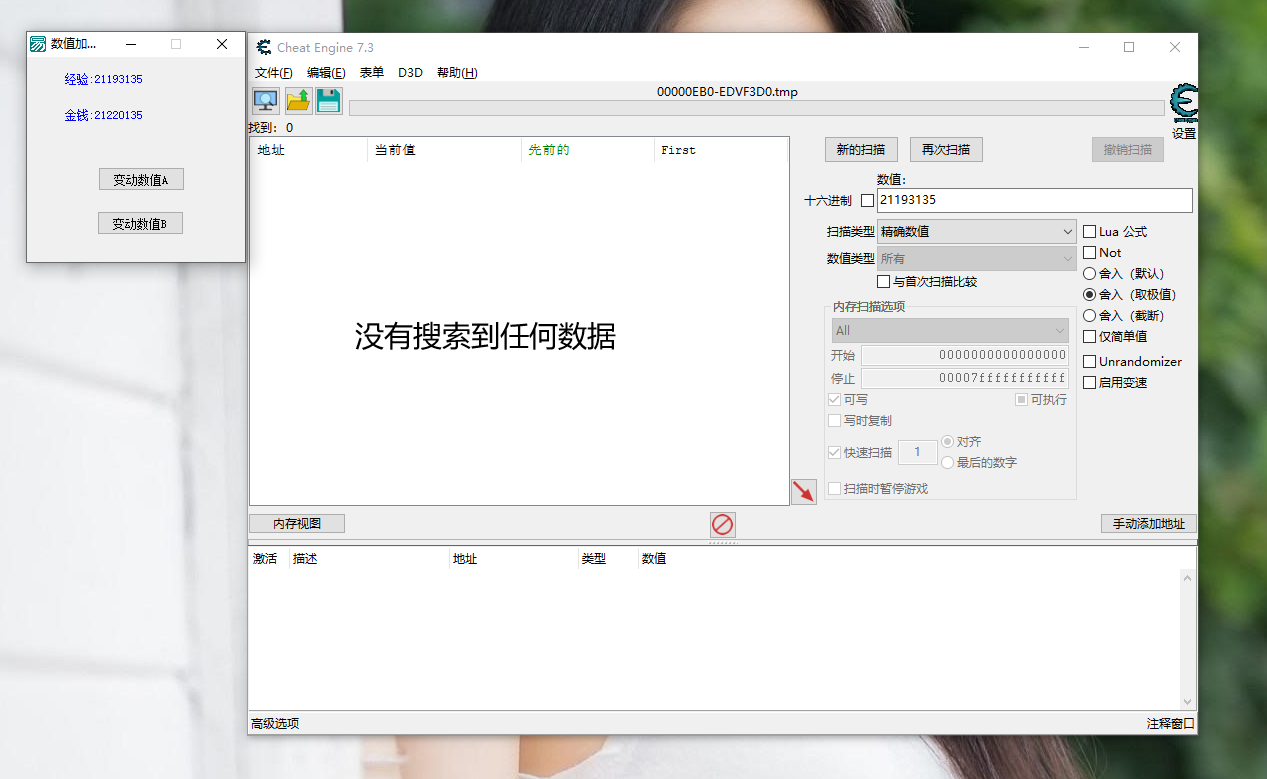Open the 表单 menu

(372, 73)
